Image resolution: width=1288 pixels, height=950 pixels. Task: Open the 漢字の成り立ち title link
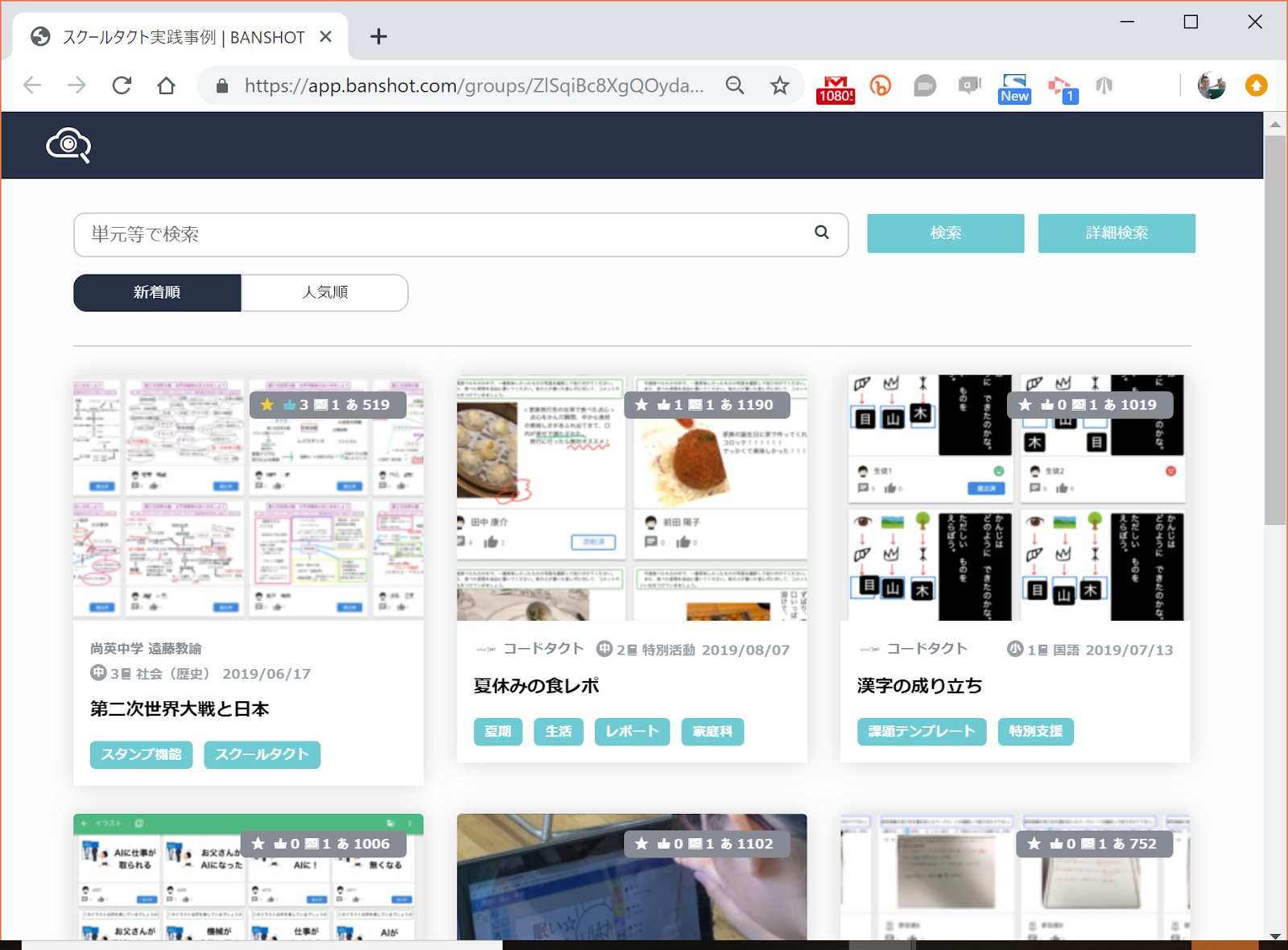pos(920,686)
